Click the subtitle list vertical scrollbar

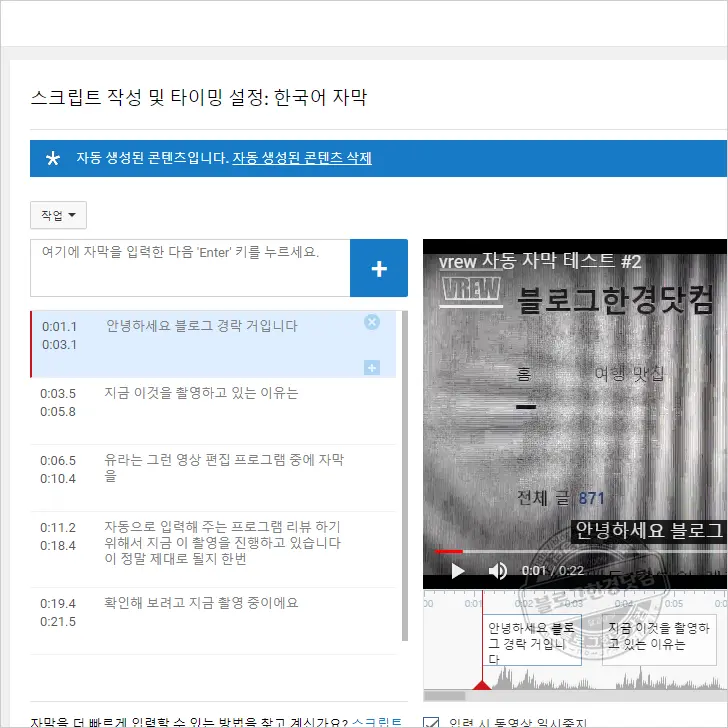(404, 476)
